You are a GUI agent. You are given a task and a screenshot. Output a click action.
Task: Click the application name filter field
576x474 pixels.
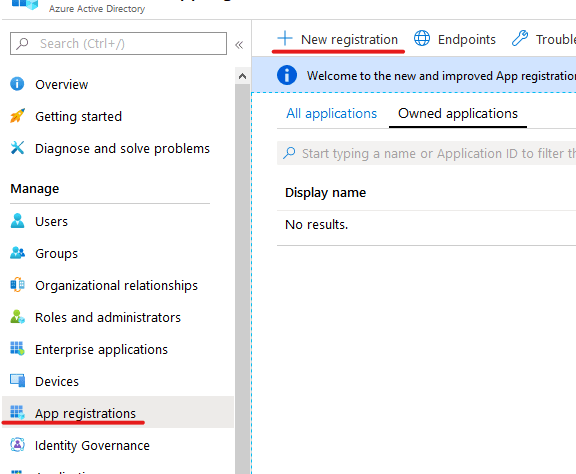(426, 153)
